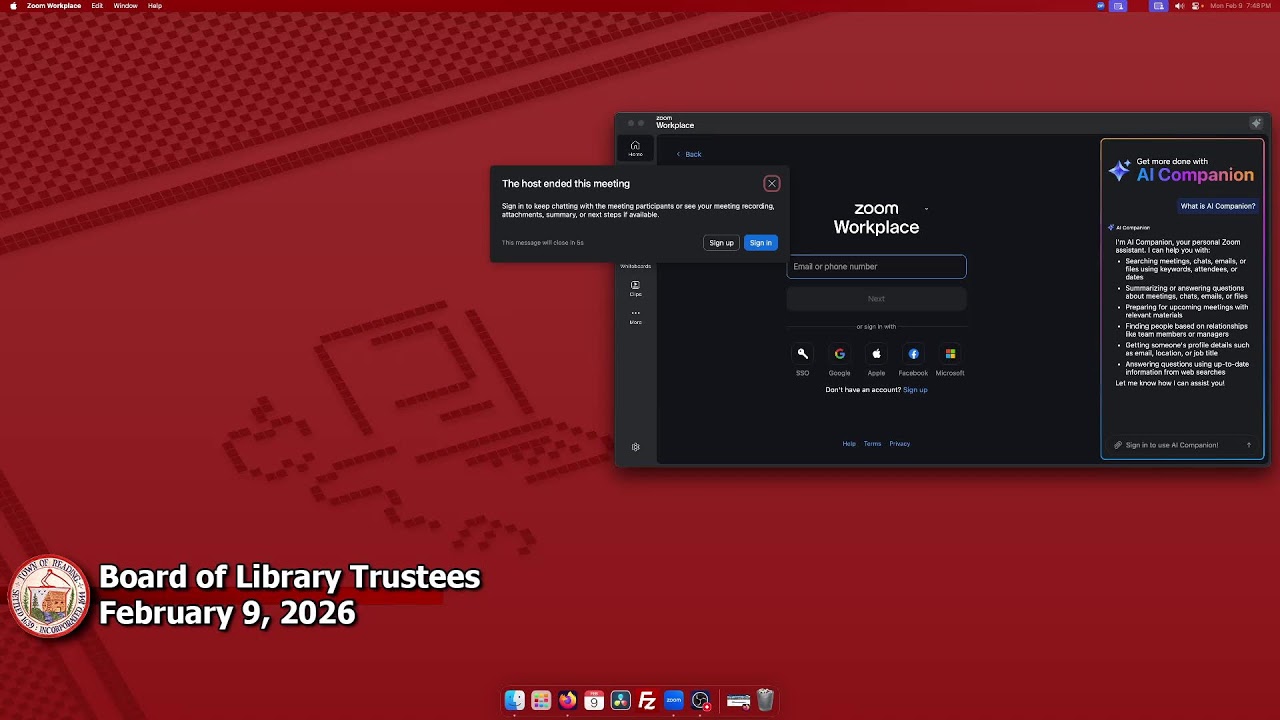Open the Home tab in the Zoom sidebar

(x=635, y=148)
